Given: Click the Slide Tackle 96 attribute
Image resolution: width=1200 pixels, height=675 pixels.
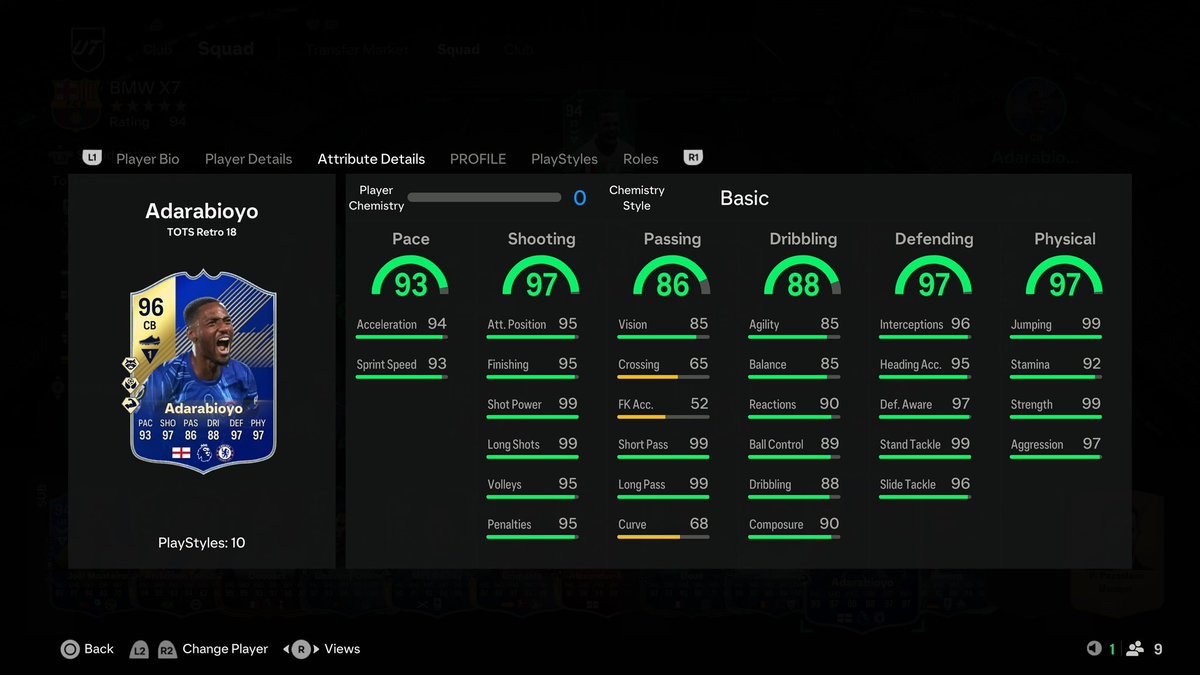Looking at the screenshot, I should pyautogui.click(x=925, y=486).
